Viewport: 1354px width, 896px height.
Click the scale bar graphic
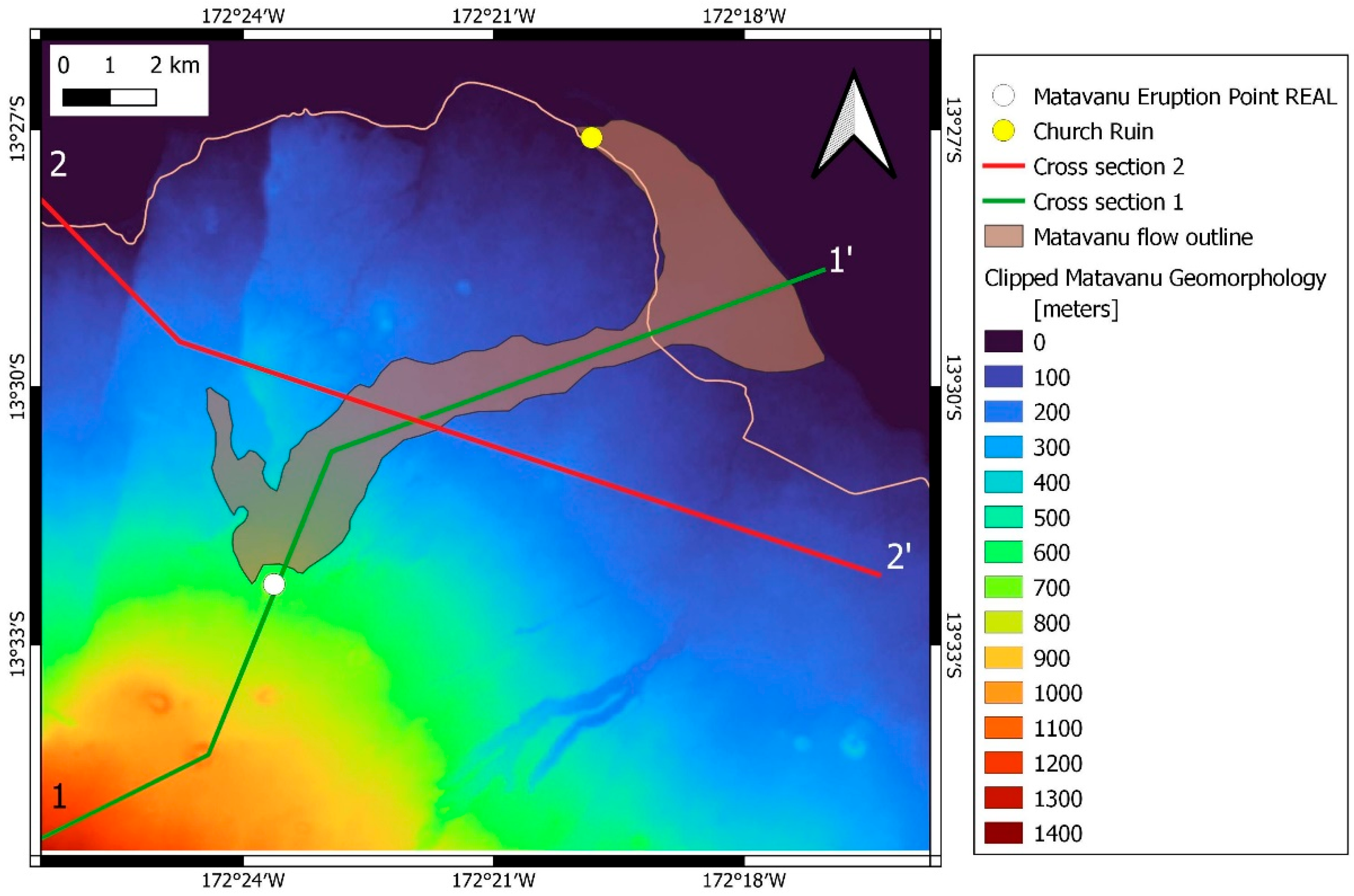[x=109, y=97]
